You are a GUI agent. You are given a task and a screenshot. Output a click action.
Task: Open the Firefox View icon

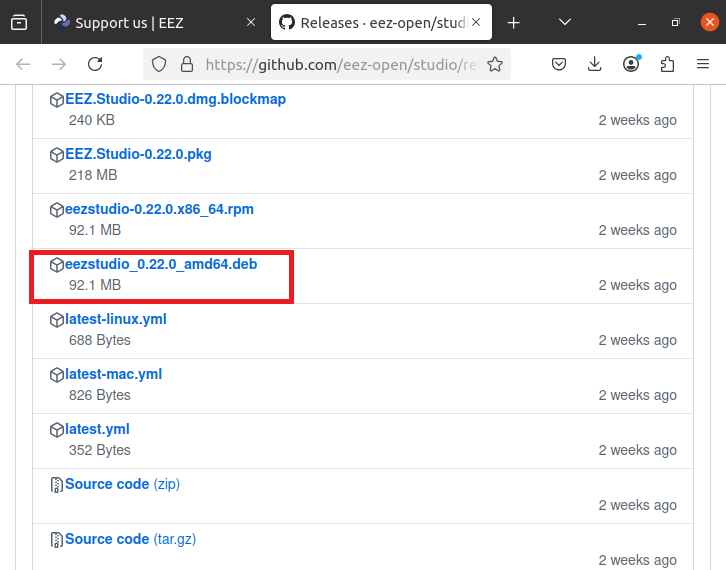19,22
